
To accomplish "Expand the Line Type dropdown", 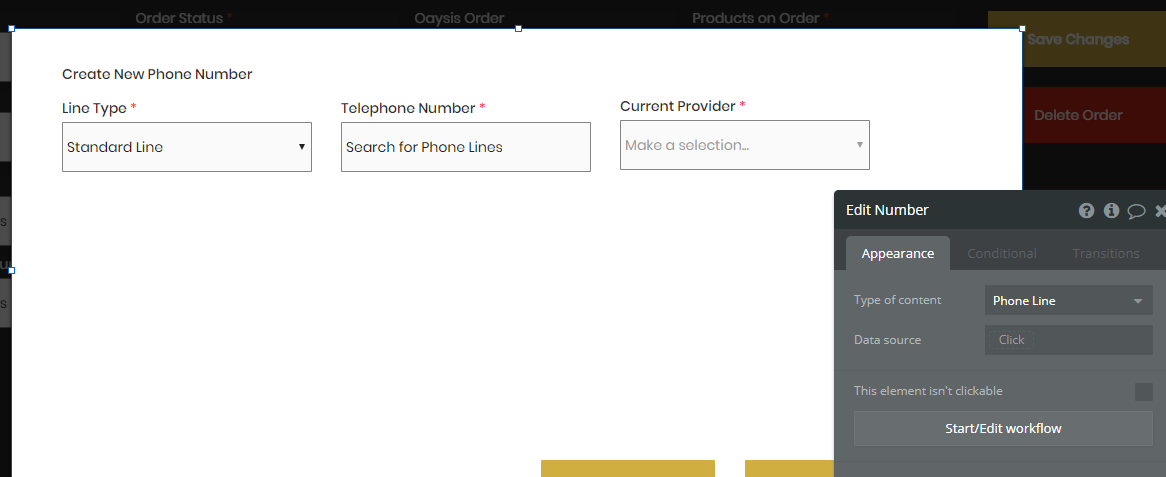I will (x=187, y=147).
